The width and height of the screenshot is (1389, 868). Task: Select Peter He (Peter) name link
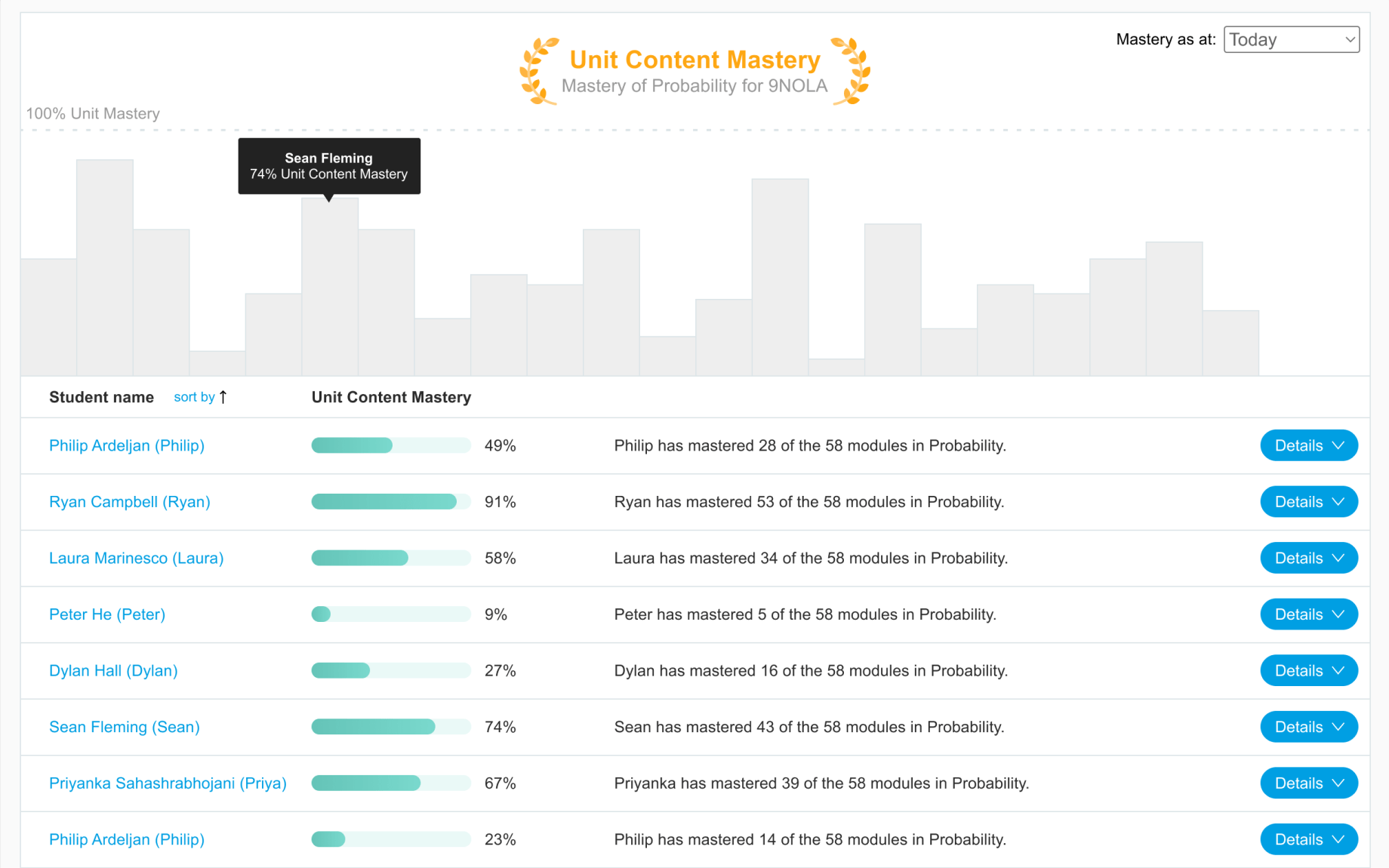106,614
